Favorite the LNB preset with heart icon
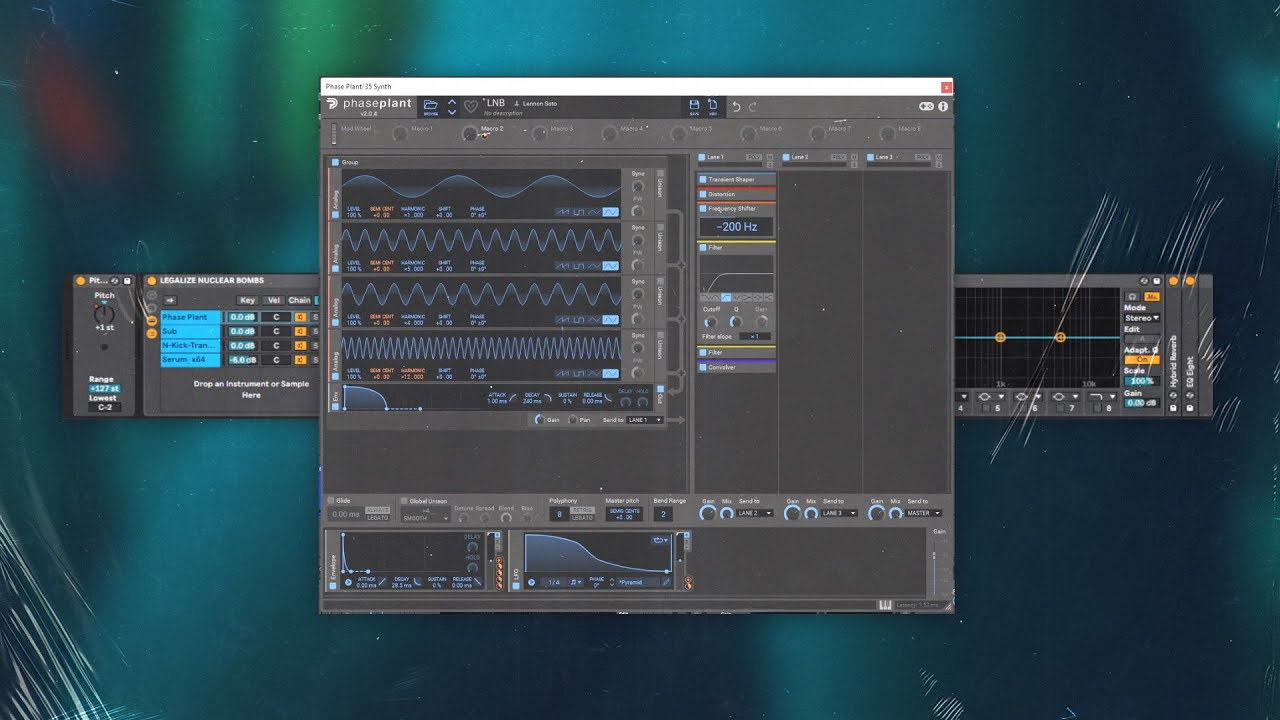The height and width of the screenshot is (720, 1280). (472, 105)
